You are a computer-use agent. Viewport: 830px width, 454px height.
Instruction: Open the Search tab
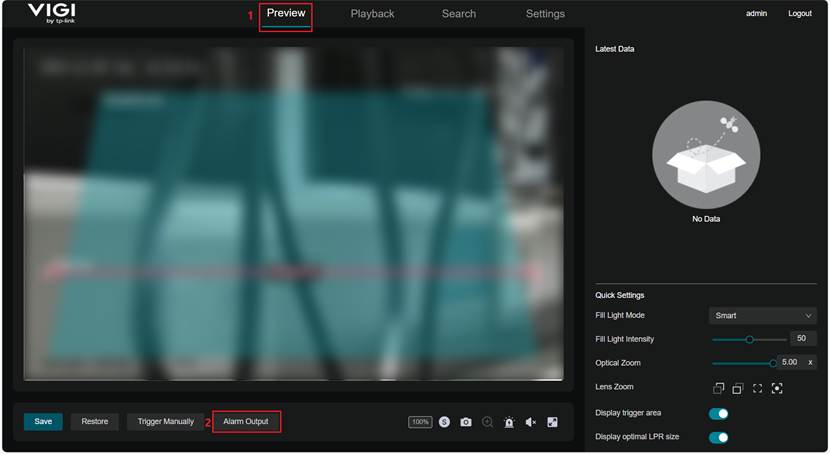coord(459,14)
